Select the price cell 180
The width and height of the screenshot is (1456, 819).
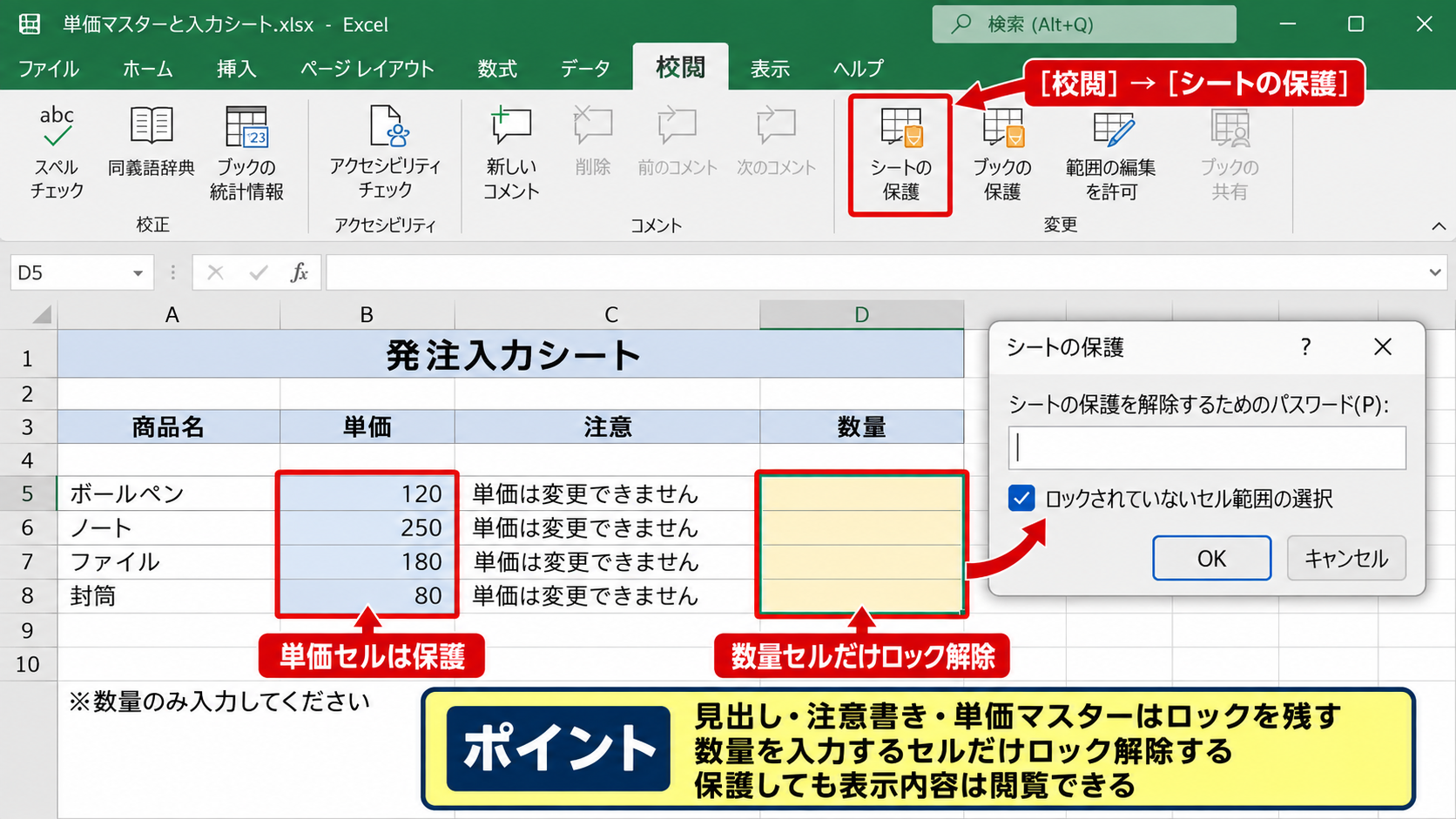point(367,561)
